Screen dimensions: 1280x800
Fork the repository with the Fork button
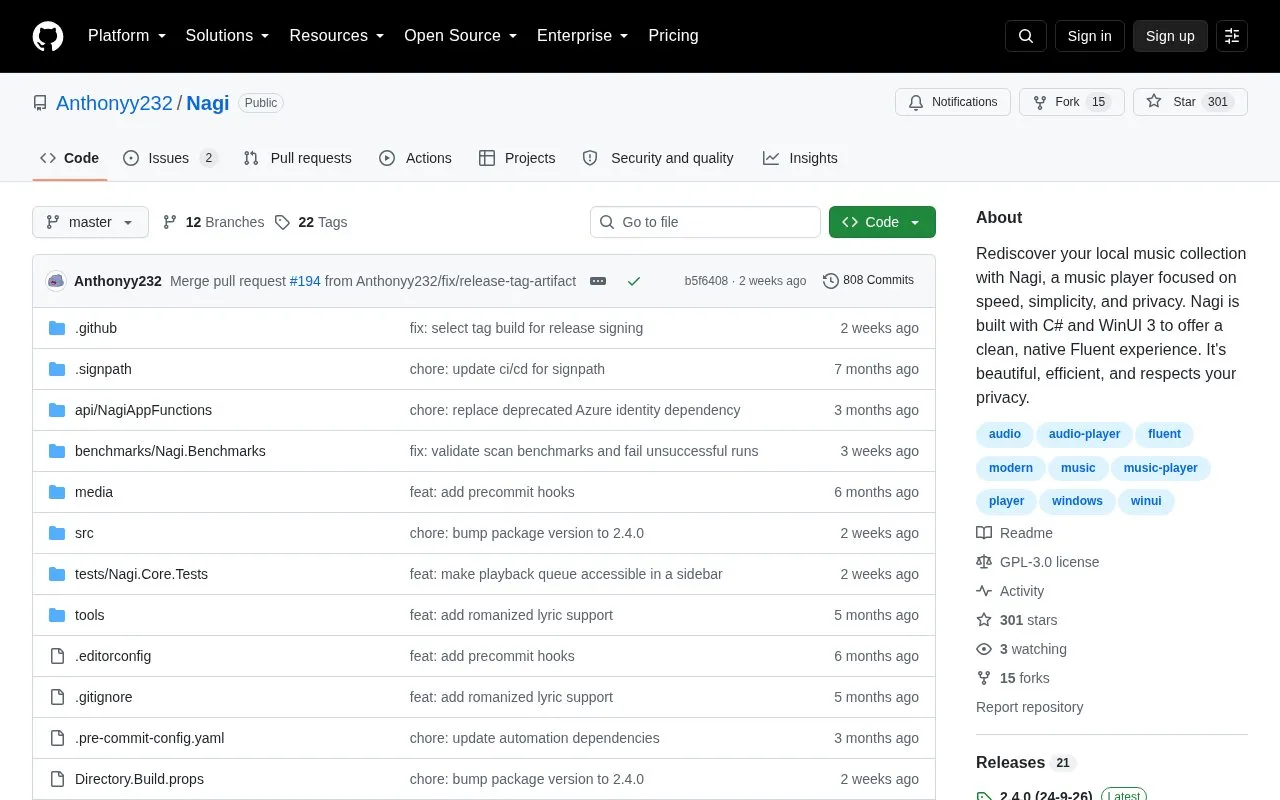1071,102
